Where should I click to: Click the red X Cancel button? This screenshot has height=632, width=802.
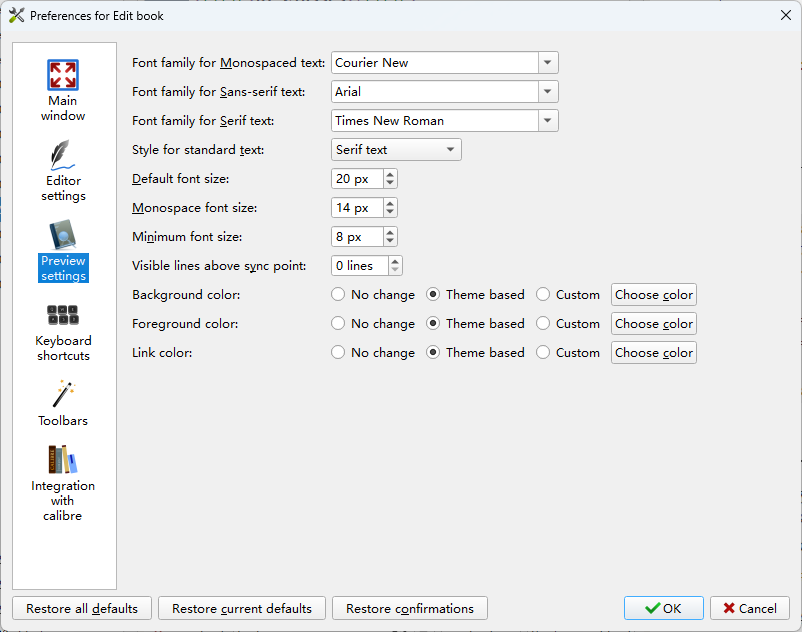(x=749, y=608)
